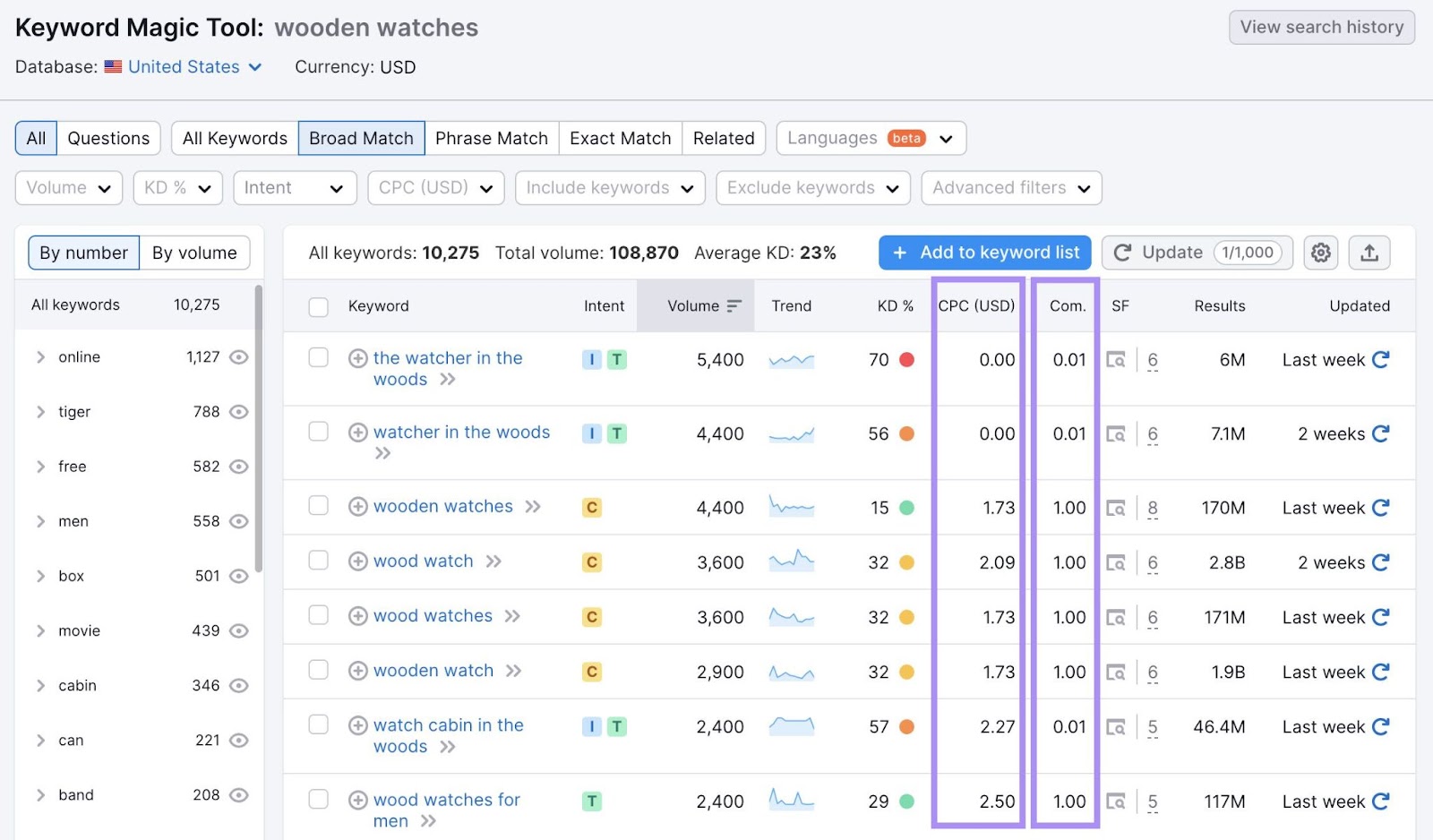Expand the 'tiger' keyword group
Screen dimensions: 1433x840
pos(40,412)
